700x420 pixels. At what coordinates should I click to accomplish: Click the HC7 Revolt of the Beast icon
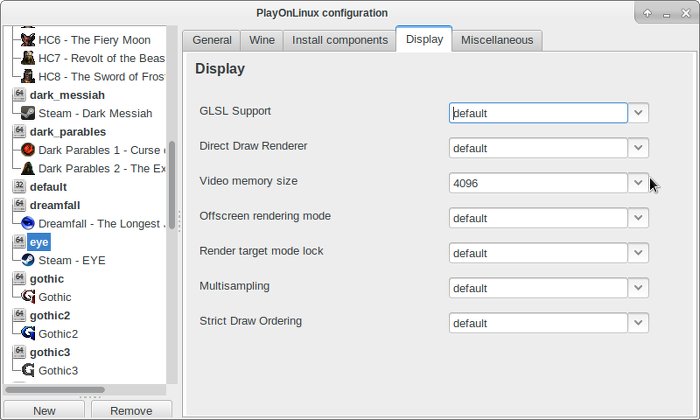(x=28, y=58)
